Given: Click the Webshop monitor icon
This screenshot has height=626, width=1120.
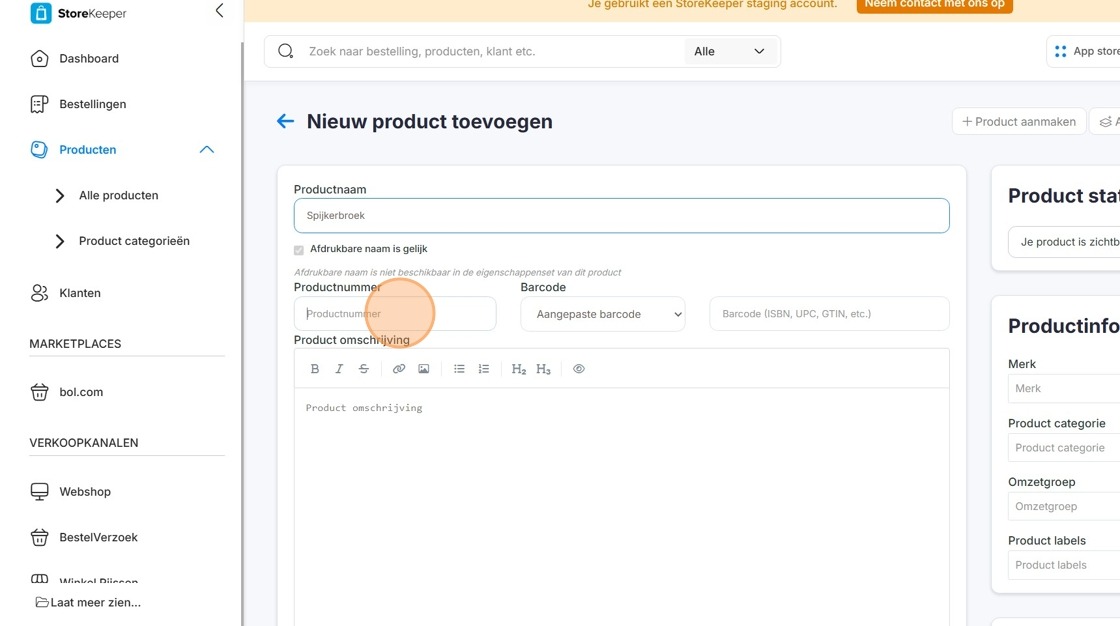Looking at the screenshot, I should coord(39,492).
